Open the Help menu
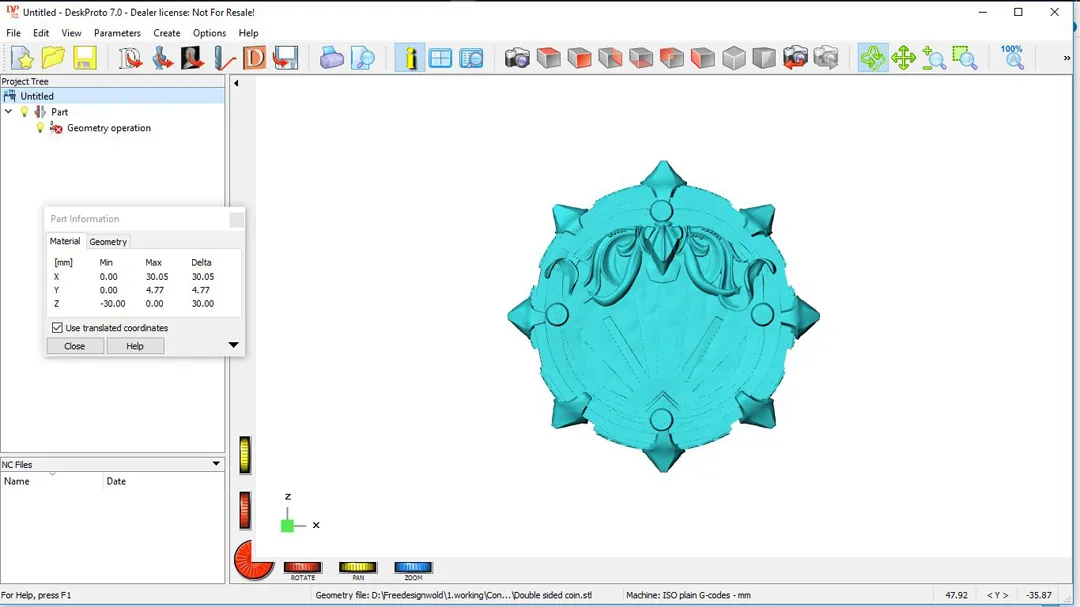1080x607 pixels. tap(248, 33)
